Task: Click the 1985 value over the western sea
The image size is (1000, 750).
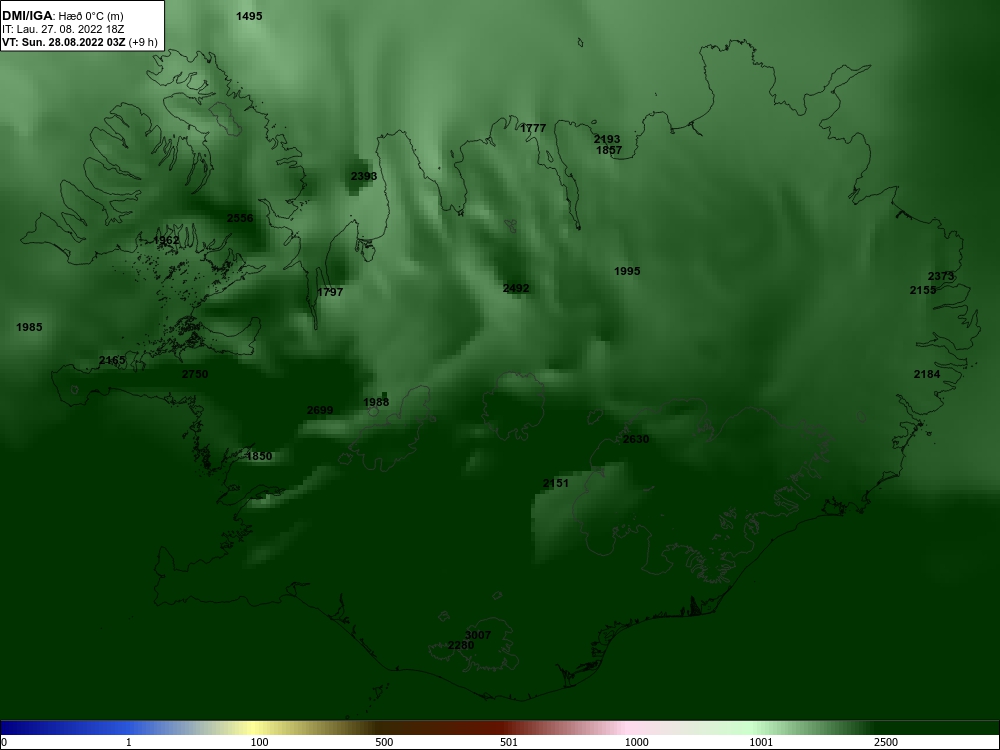Action: (x=29, y=327)
